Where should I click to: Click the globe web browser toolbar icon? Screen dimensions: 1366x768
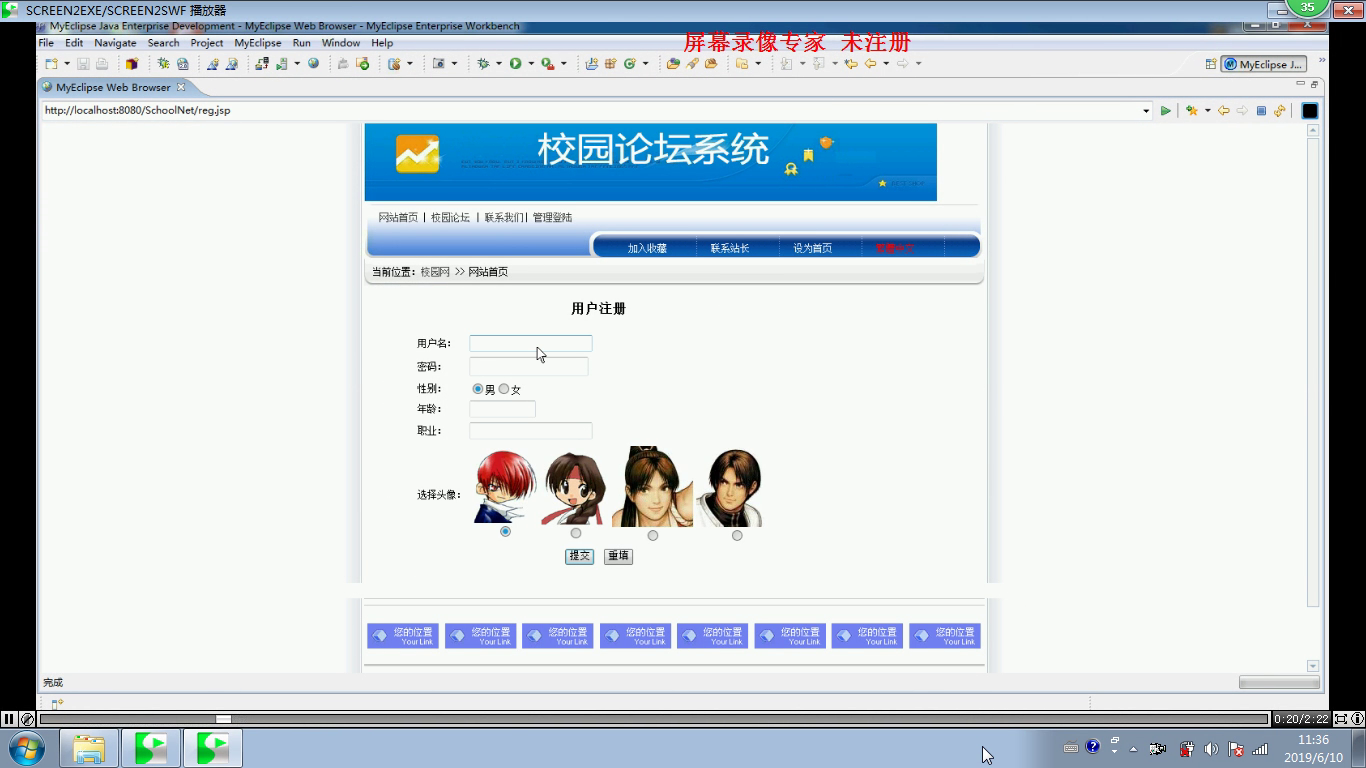313,63
